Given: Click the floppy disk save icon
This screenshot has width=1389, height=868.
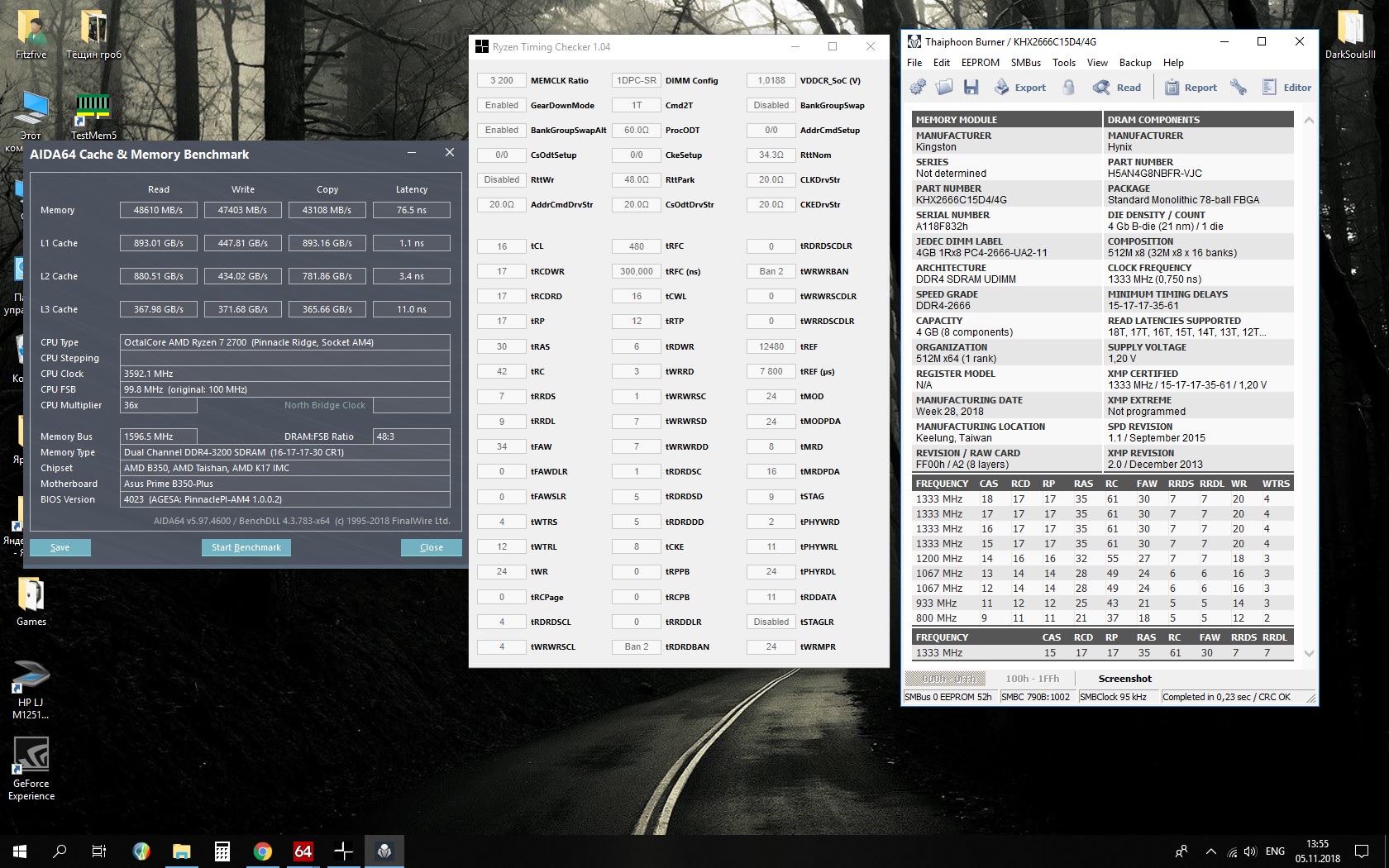Looking at the screenshot, I should coord(971,88).
